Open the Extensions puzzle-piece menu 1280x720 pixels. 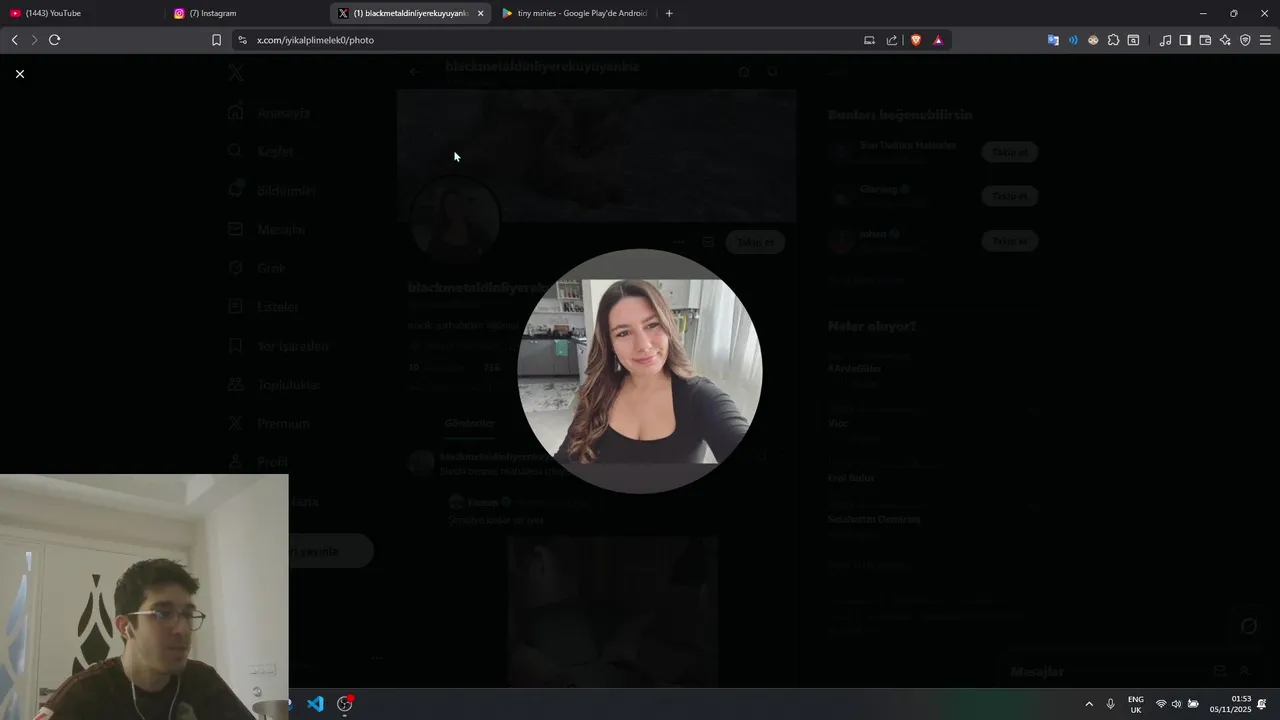1113,40
